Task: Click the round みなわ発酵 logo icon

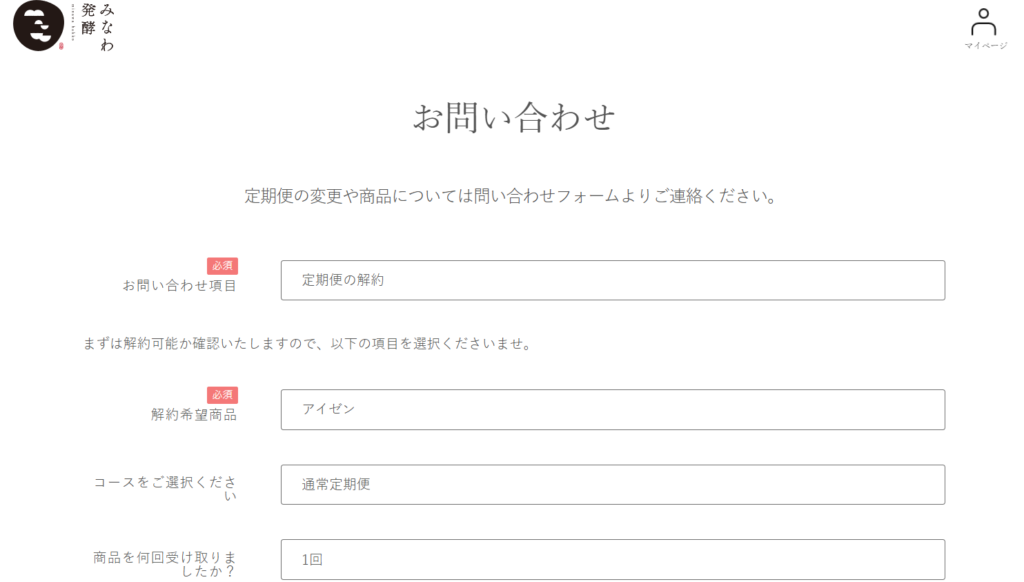Action: tap(39, 25)
